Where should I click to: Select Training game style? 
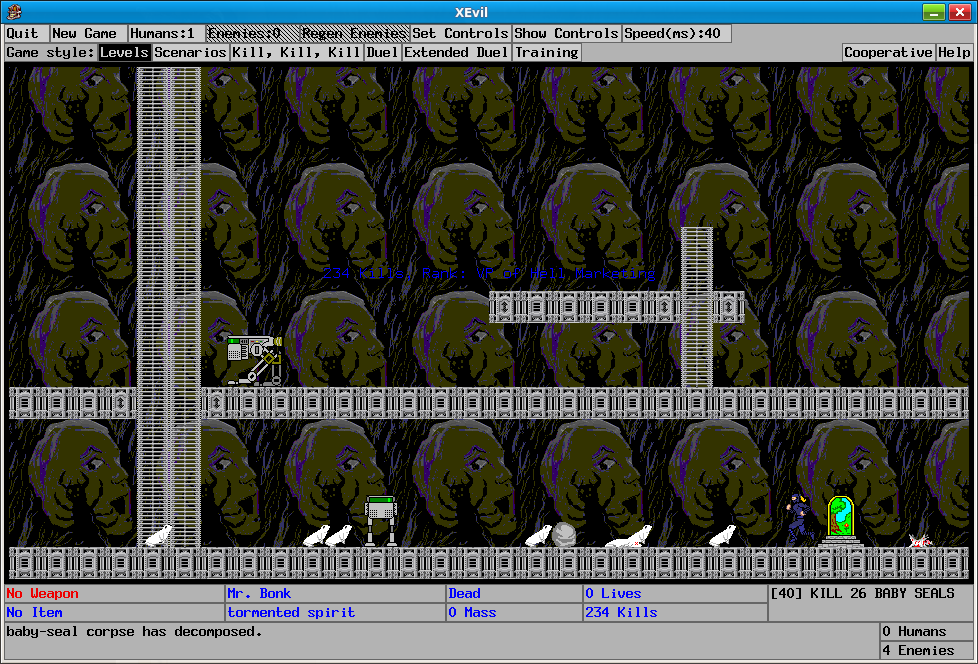547,52
